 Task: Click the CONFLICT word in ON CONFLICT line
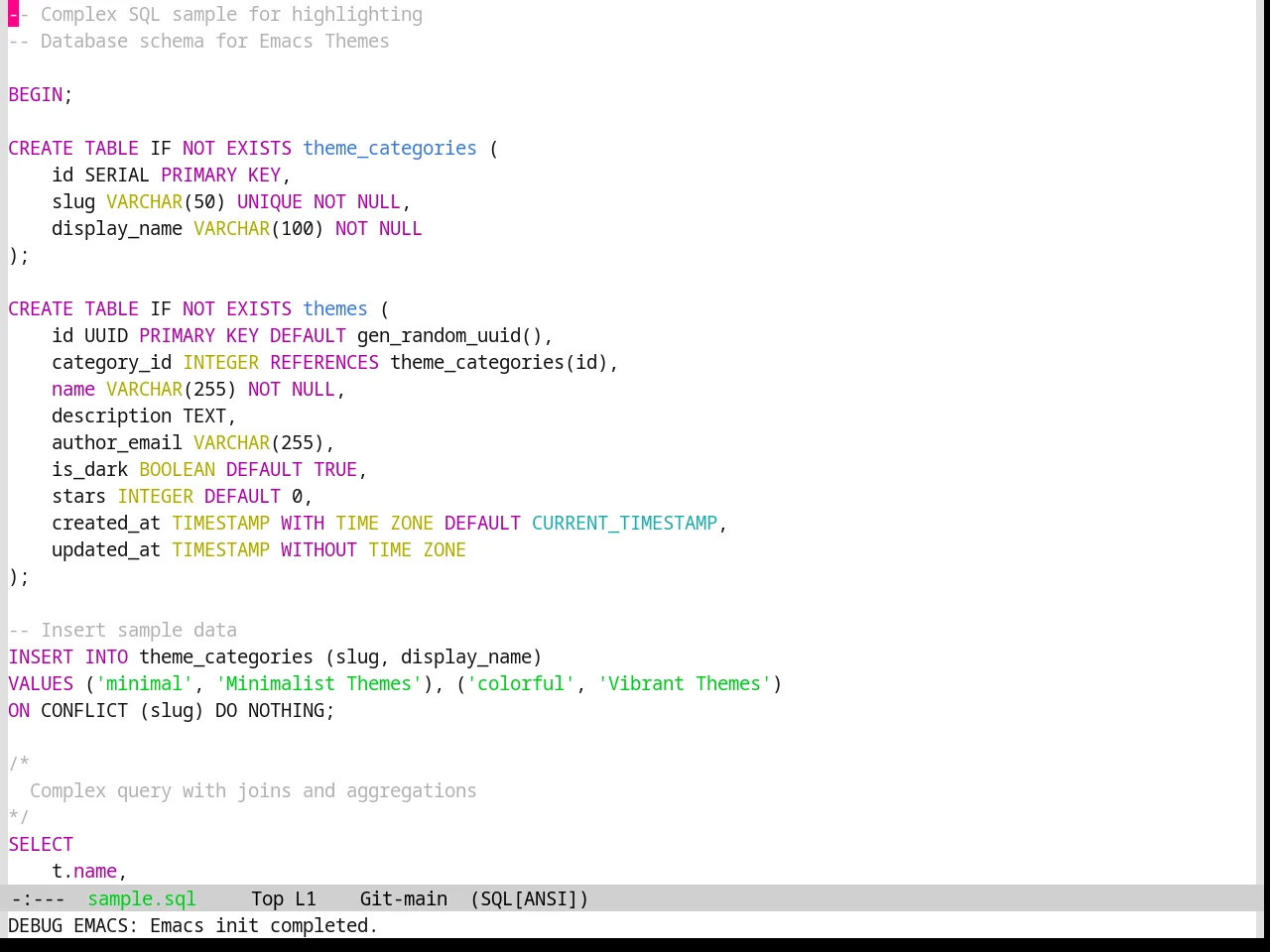[x=84, y=710]
